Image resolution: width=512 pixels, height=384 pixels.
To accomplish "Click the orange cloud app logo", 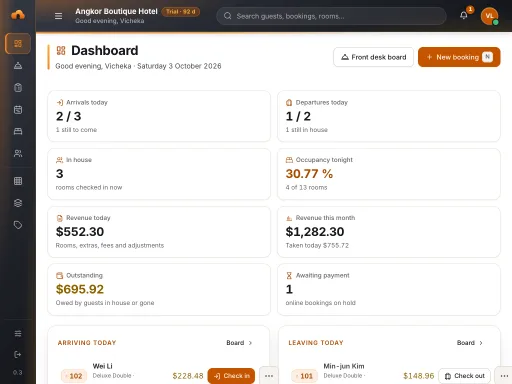I will point(18,15).
